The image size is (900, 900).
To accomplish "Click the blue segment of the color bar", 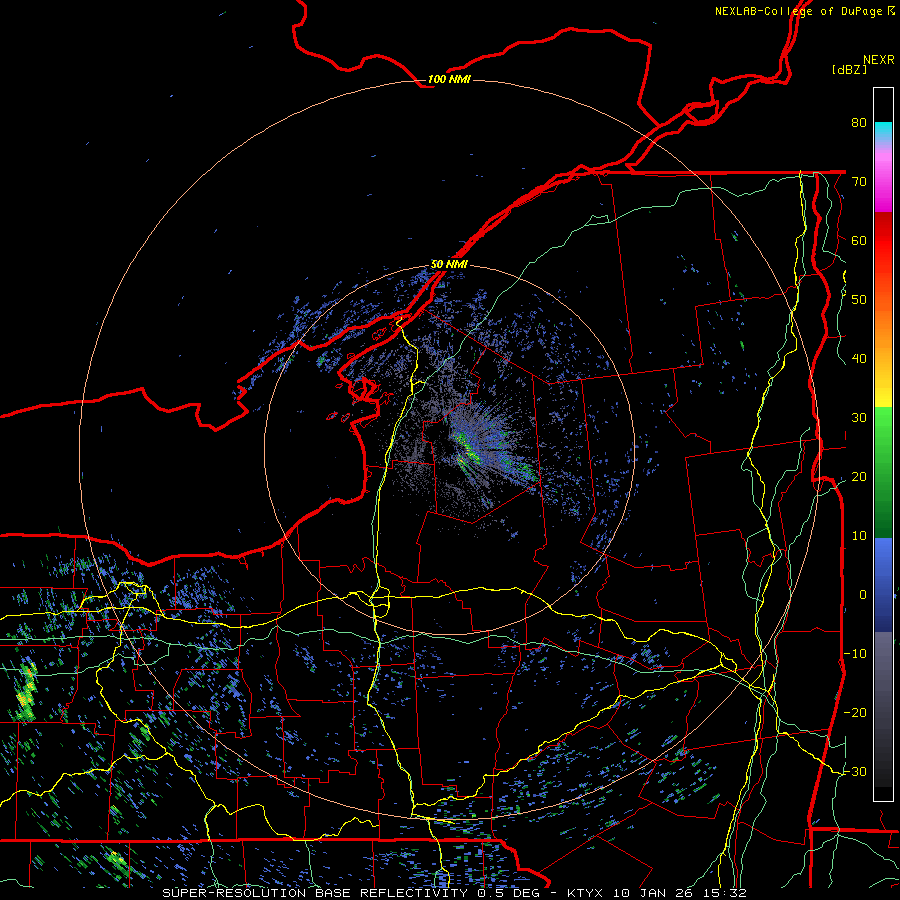I will tap(883, 584).
